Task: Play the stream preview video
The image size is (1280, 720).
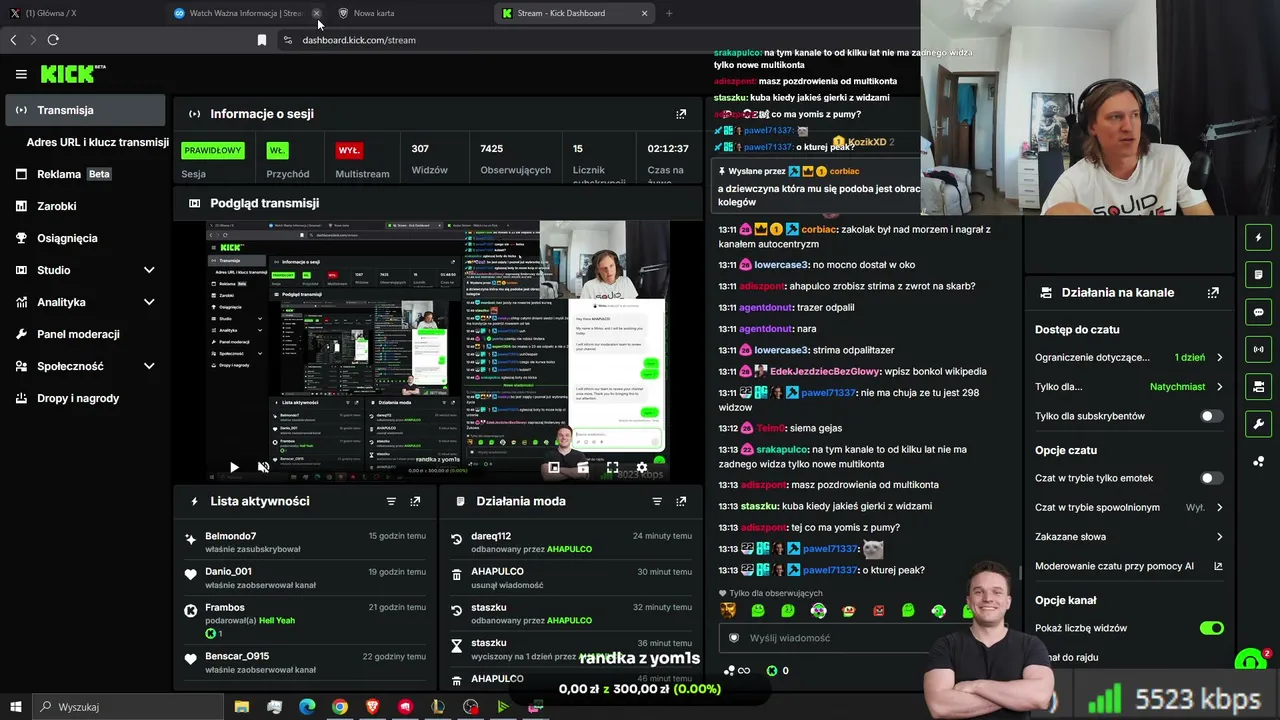Action: (234, 467)
